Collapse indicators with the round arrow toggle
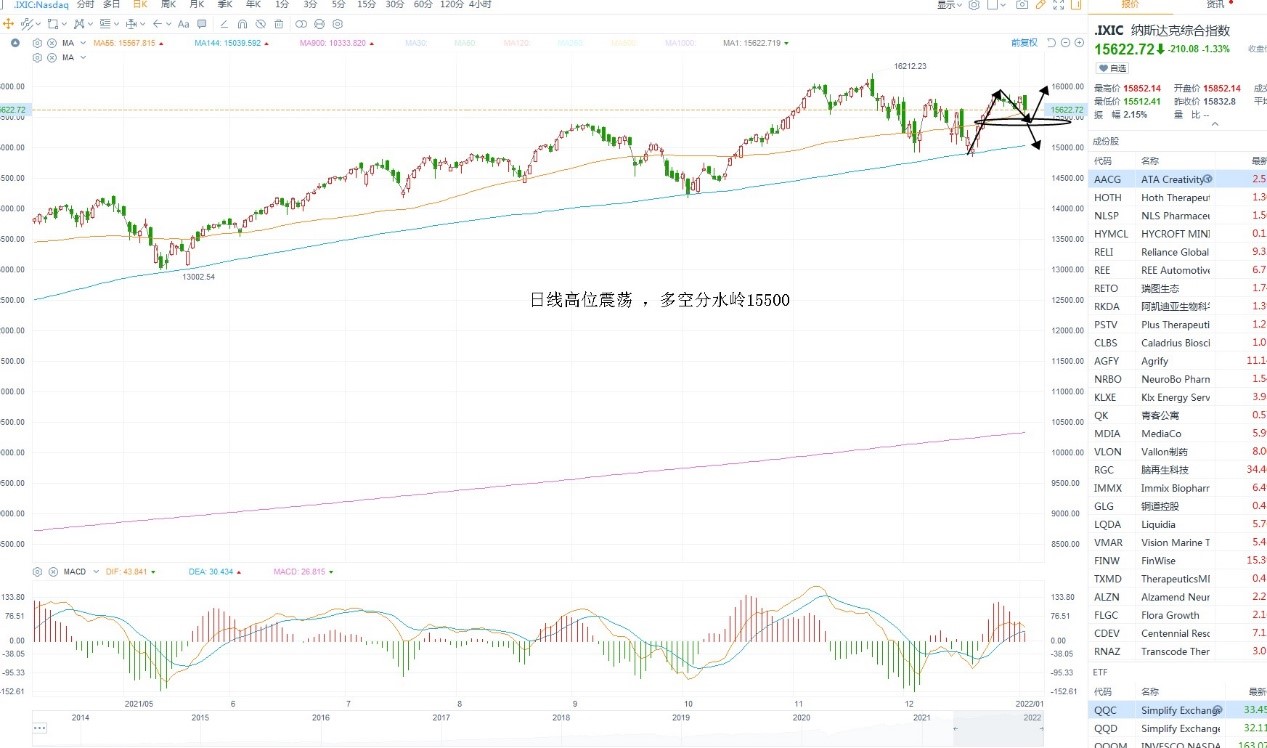The height and width of the screenshot is (748, 1267). click(14, 43)
